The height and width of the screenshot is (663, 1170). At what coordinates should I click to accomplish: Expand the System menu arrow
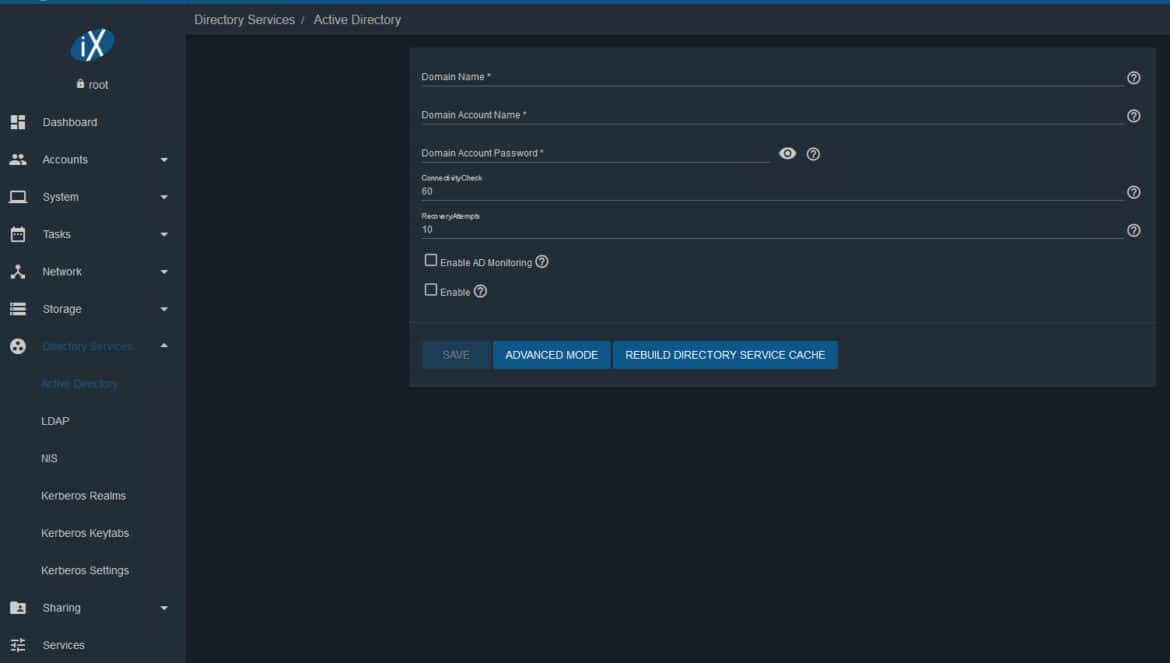pyautogui.click(x=164, y=197)
